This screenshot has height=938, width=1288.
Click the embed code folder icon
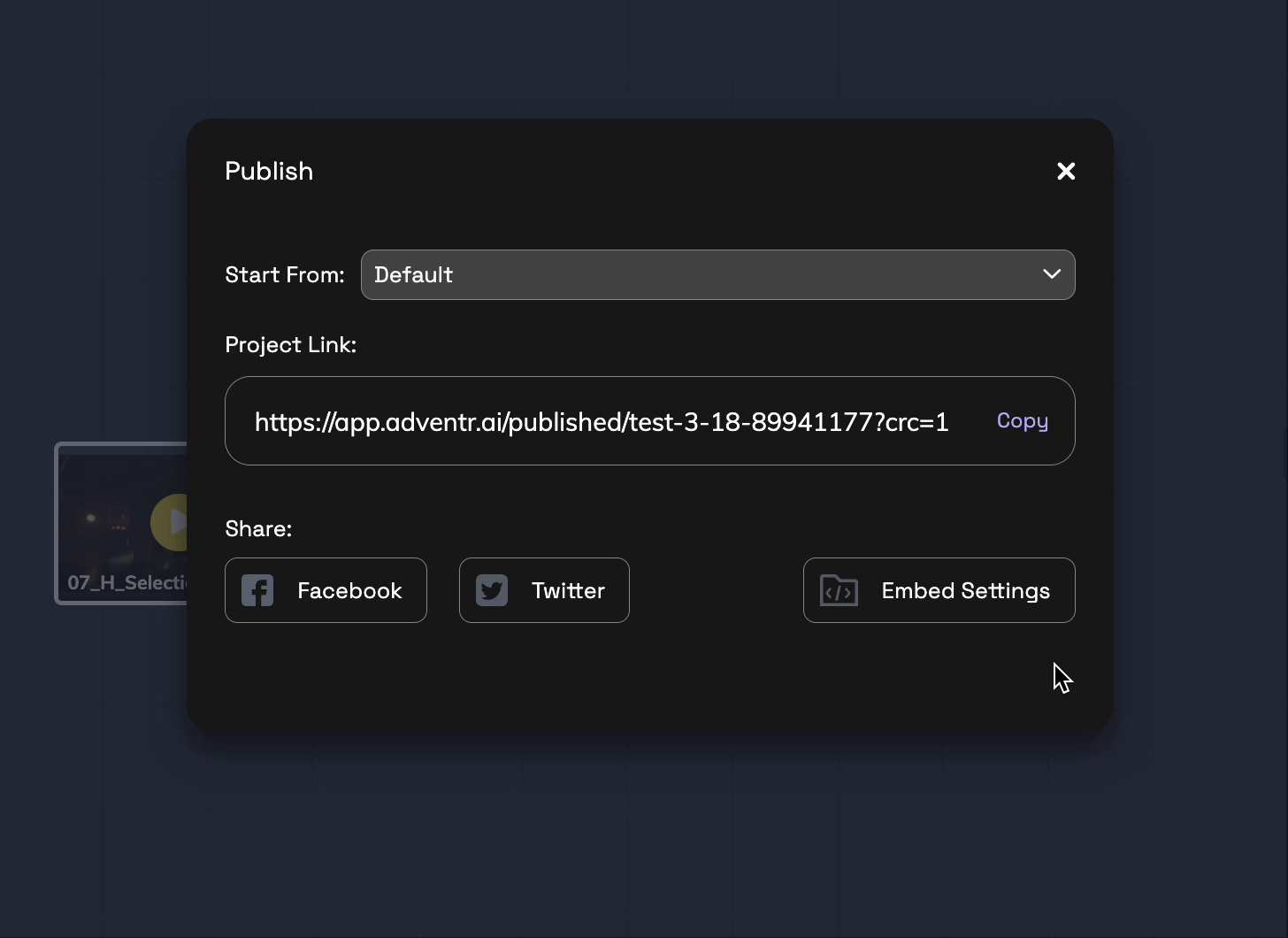[x=839, y=590]
